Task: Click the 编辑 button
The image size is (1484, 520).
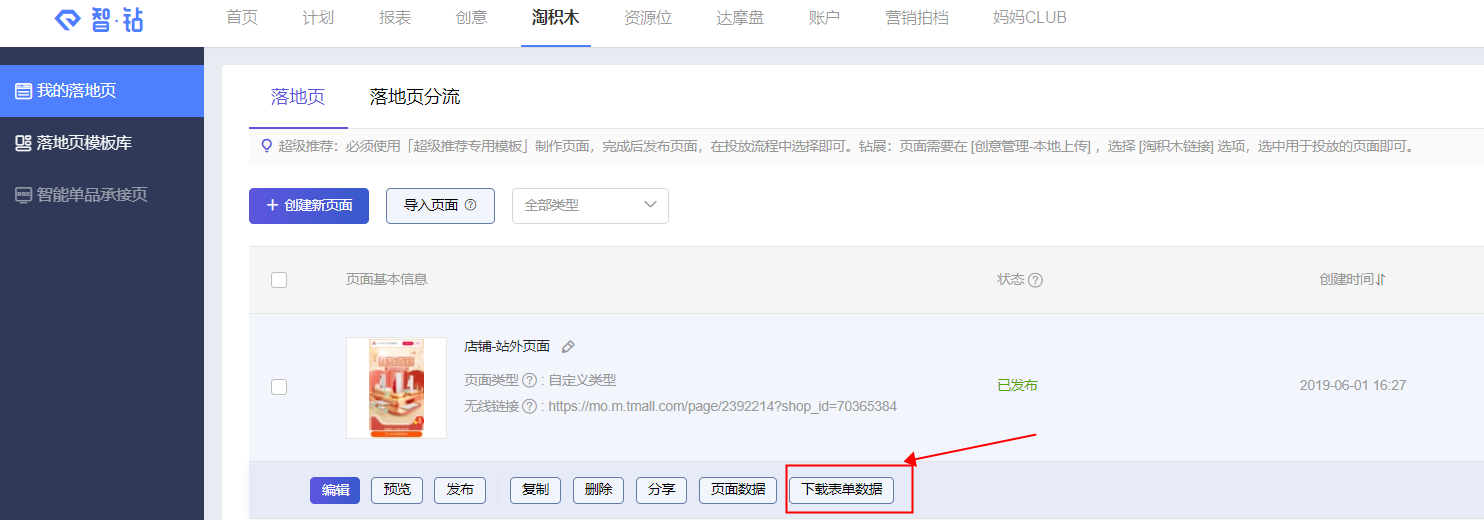Action: pyautogui.click(x=335, y=490)
